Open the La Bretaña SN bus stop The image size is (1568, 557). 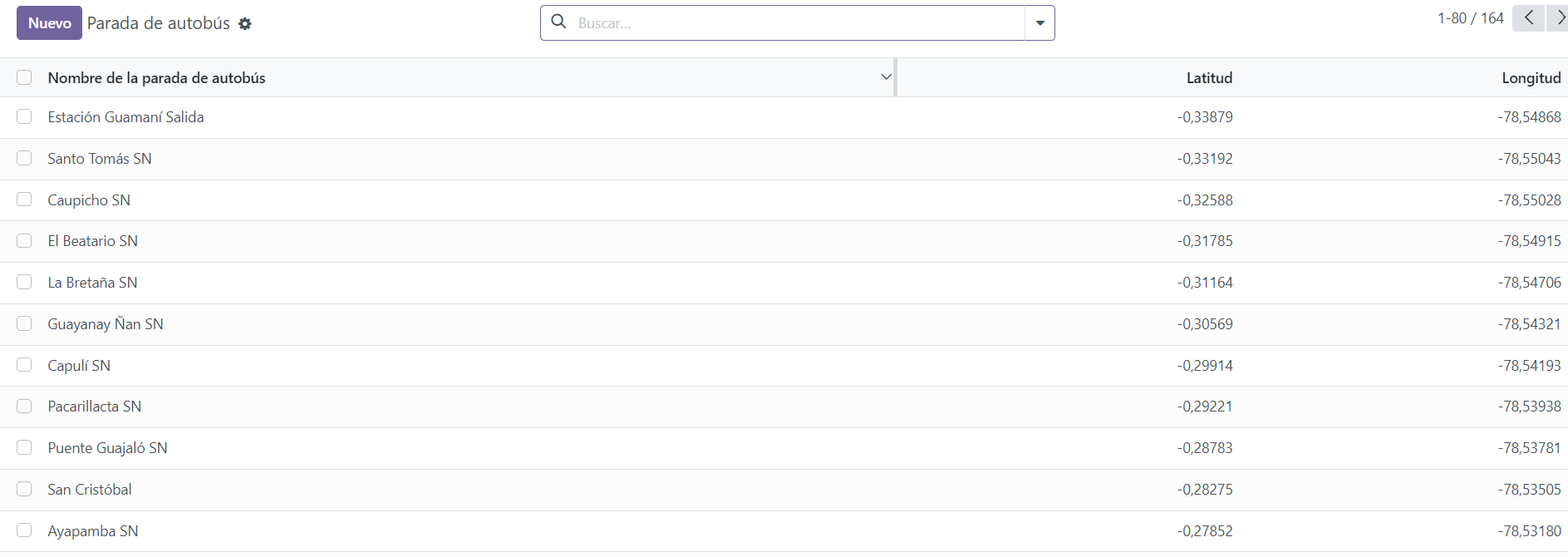pos(92,283)
